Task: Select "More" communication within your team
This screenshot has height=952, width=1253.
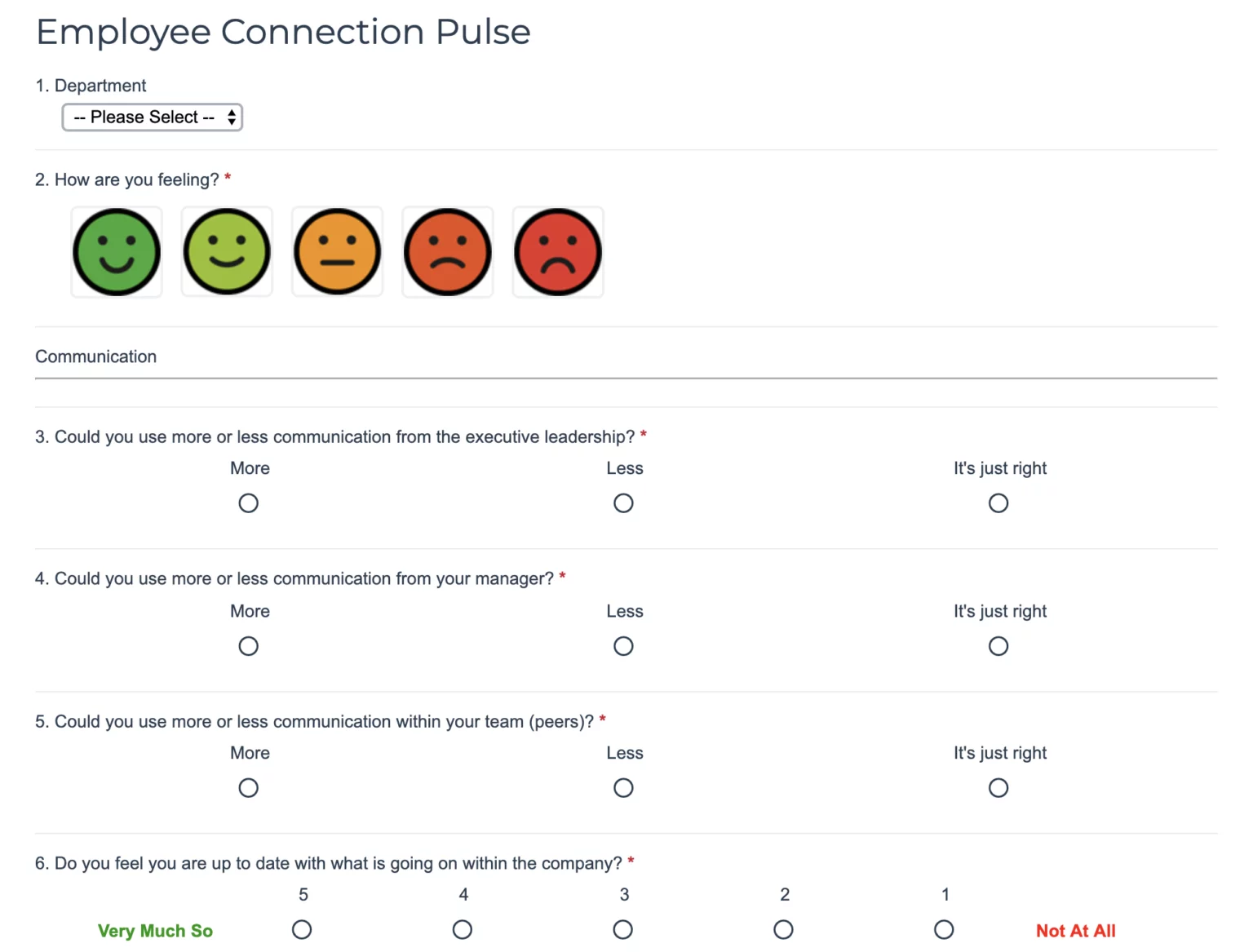Action: (248, 787)
